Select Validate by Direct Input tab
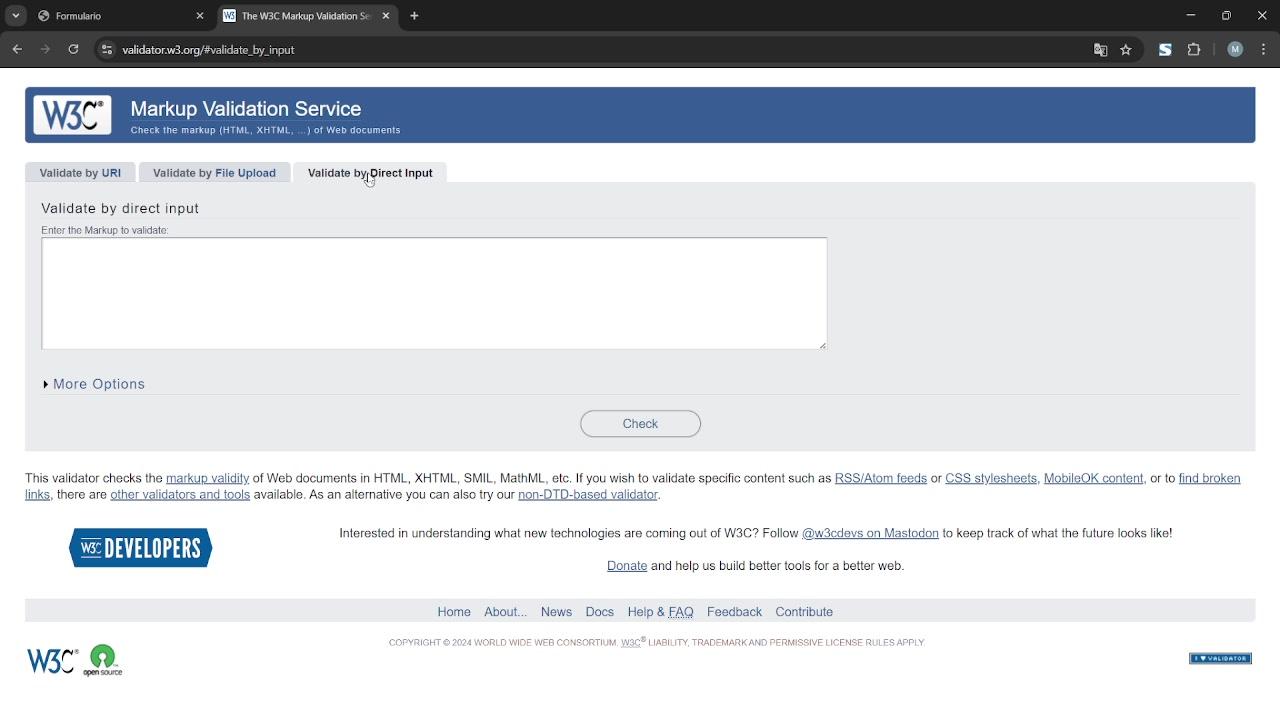Screen dimensions: 1280x720 pyautogui.click(x=370, y=173)
